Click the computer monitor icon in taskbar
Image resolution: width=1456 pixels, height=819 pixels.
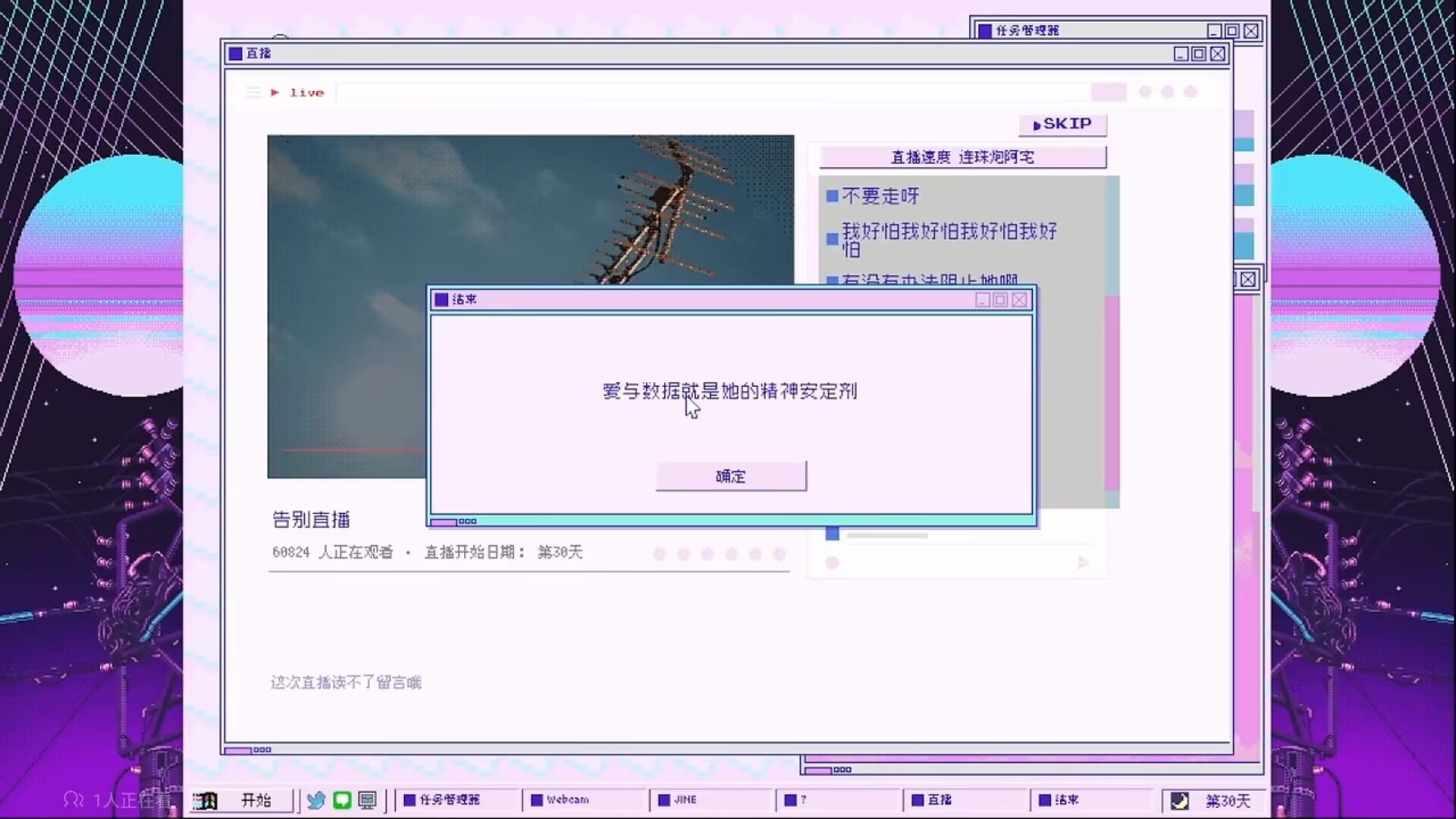pyautogui.click(x=368, y=800)
